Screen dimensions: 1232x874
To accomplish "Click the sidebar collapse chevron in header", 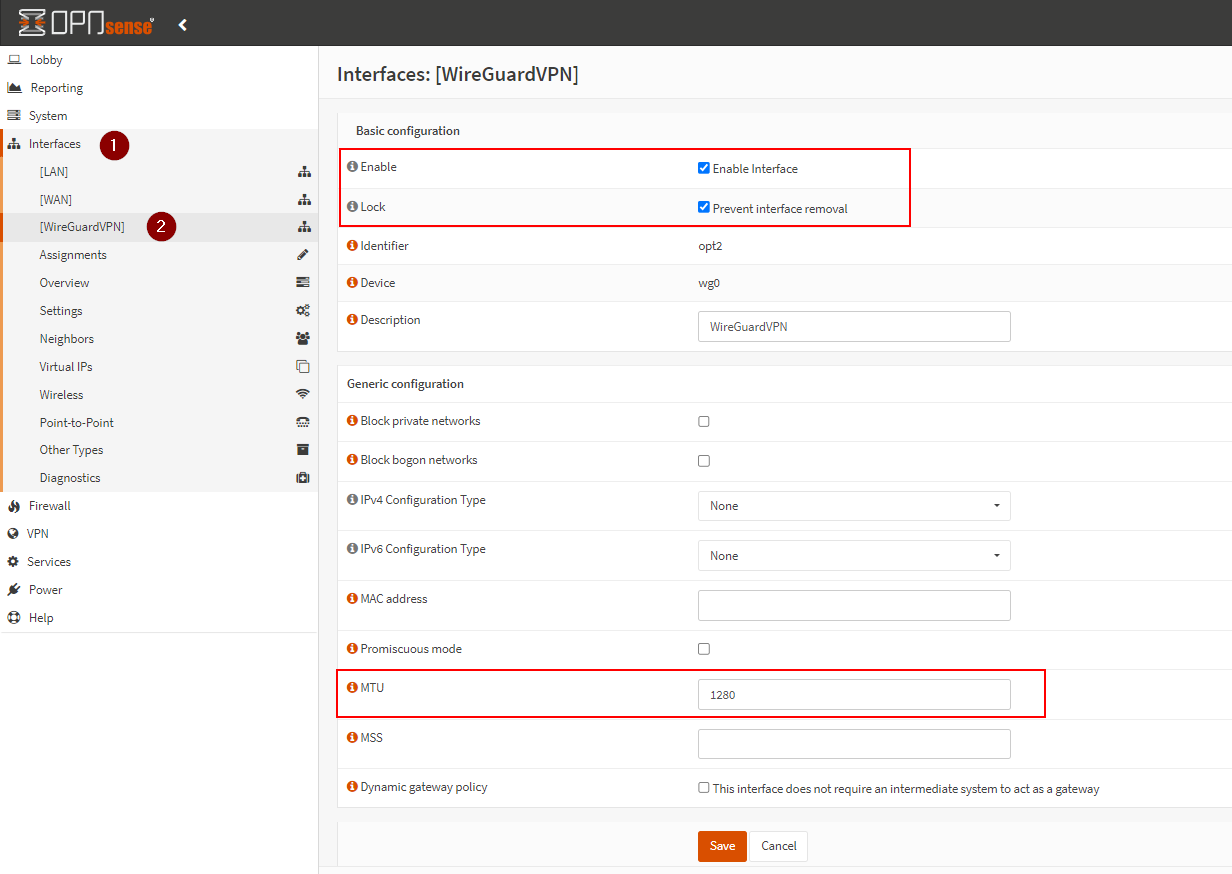I will pos(183,25).
